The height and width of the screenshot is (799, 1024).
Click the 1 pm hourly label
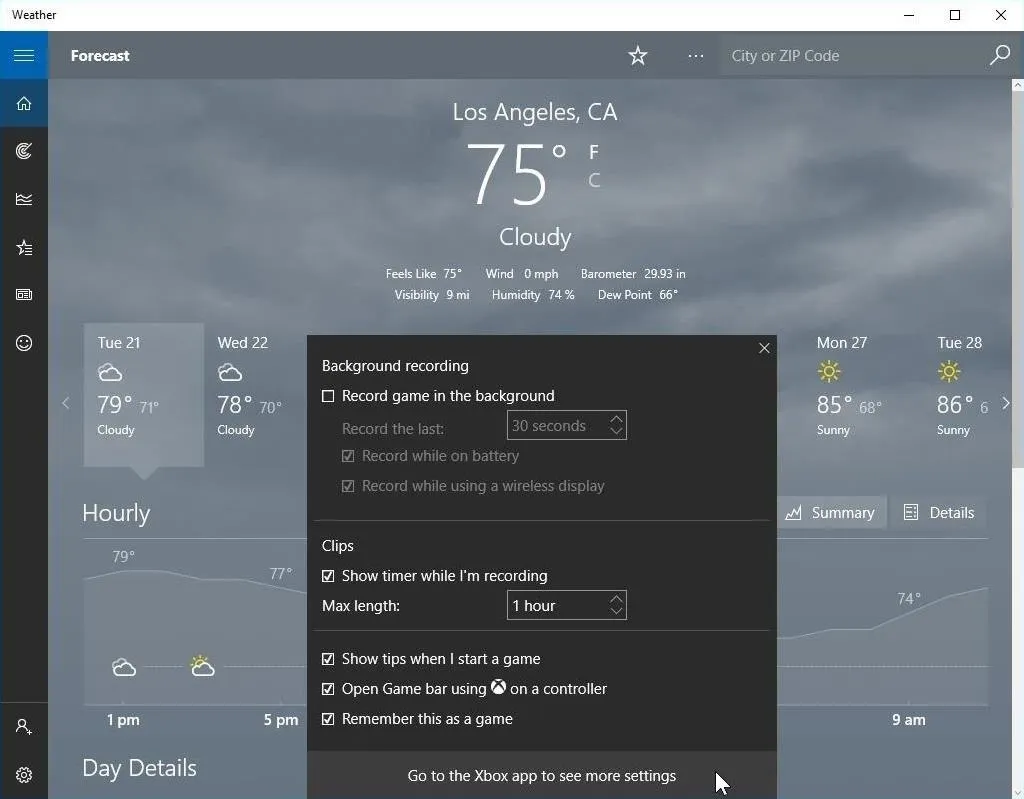(123, 720)
